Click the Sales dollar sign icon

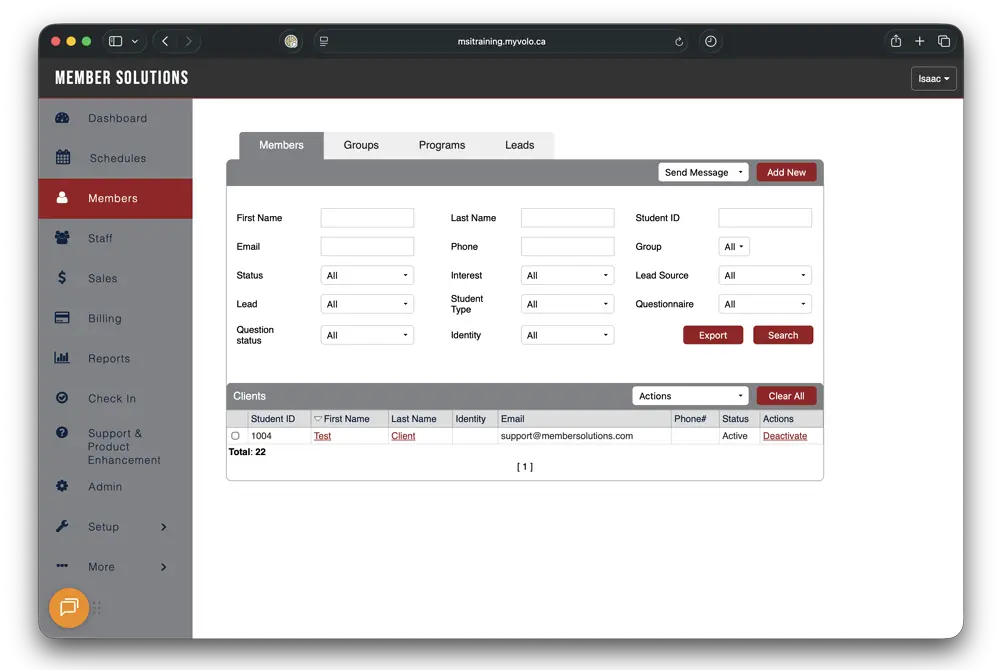[62, 278]
